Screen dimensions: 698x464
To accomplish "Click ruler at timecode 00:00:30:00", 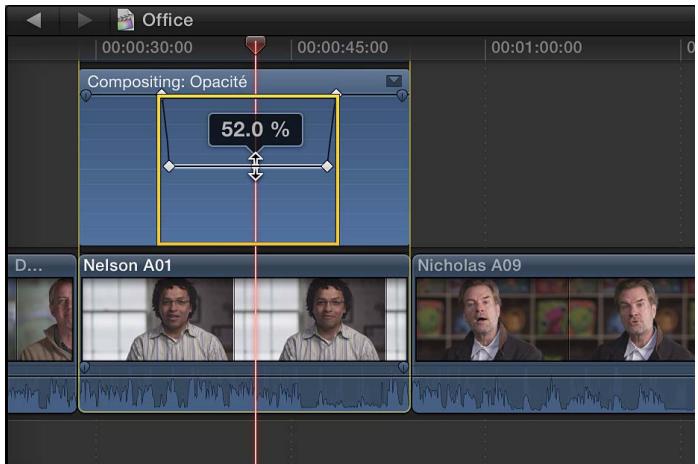I will pos(147,47).
